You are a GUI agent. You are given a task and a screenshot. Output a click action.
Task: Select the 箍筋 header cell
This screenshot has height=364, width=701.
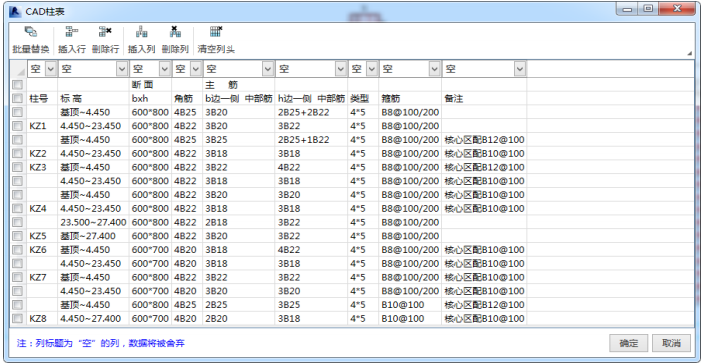click(x=410, y=99)
